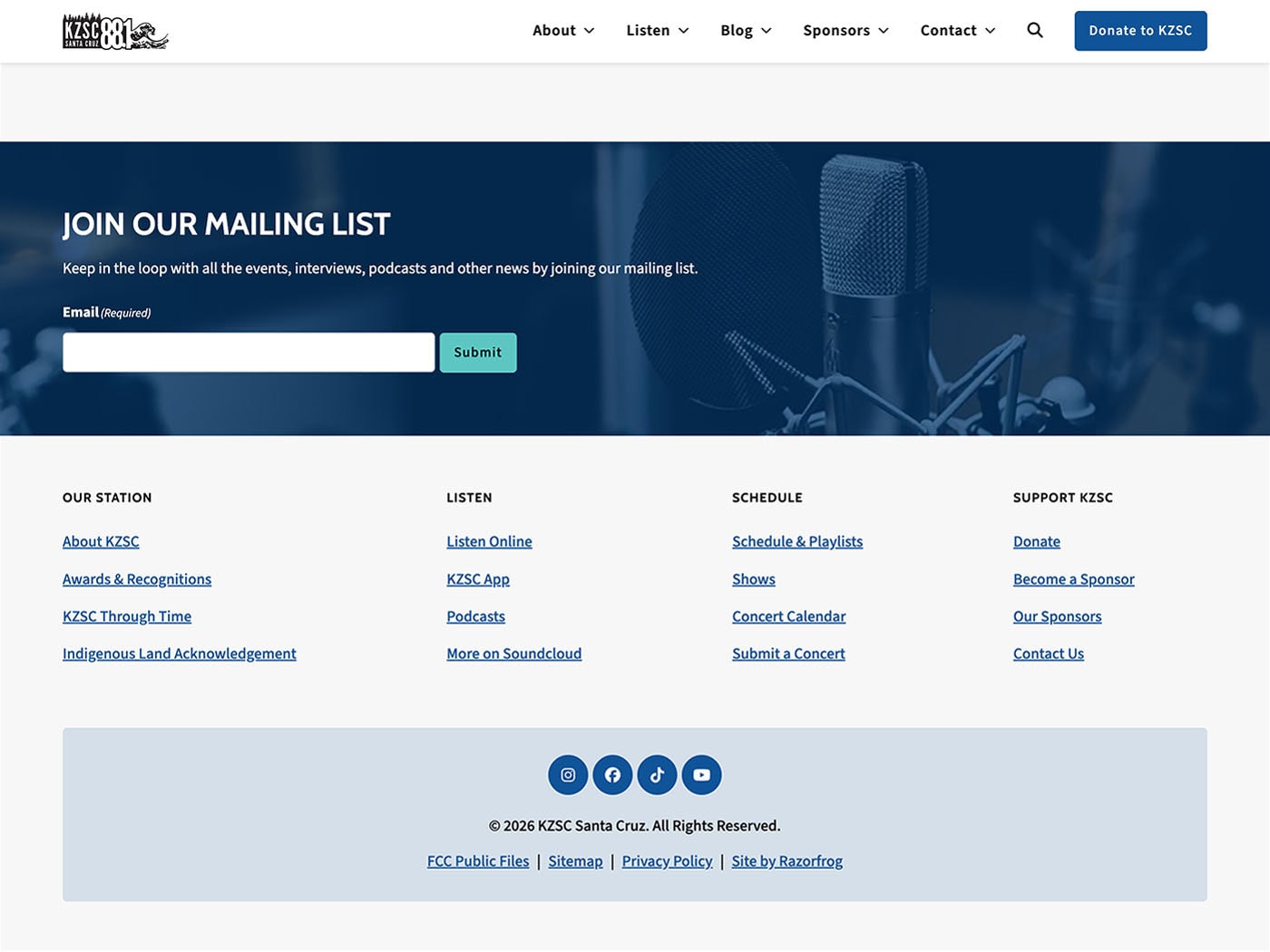Open Contact Us footer link

click(1049, 654)
